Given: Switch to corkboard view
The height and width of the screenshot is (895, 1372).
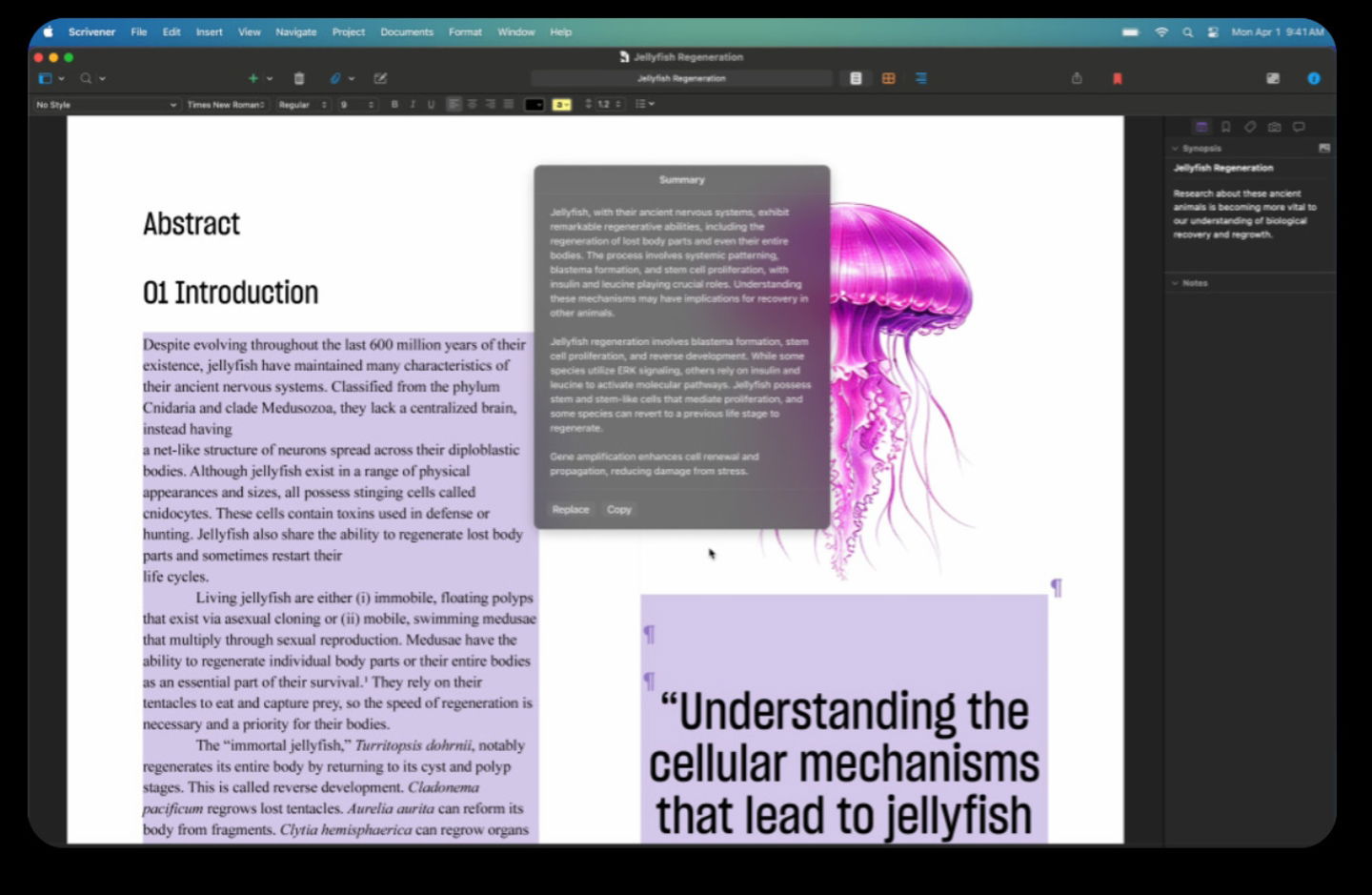Looking at the screenshot, I should [x=888, y=78].
